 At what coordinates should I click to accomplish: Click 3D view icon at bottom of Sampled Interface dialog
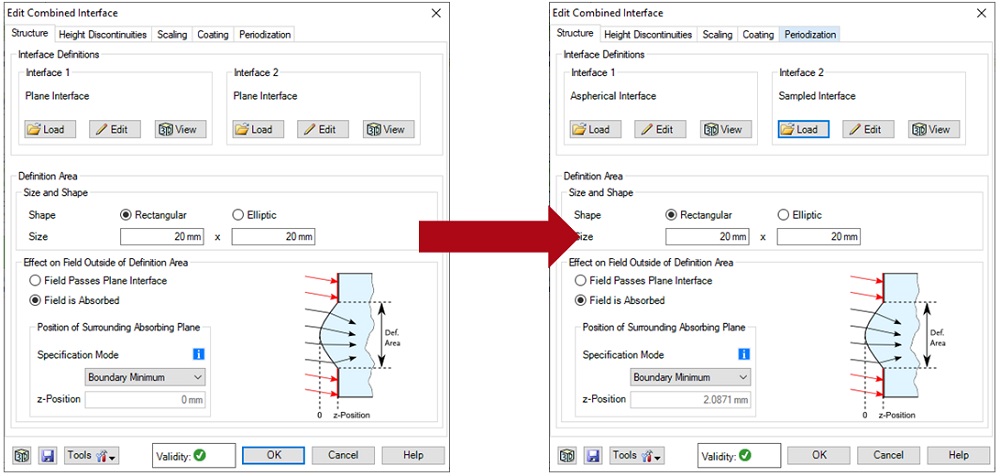pyautogui.click(x=566, y=455)
